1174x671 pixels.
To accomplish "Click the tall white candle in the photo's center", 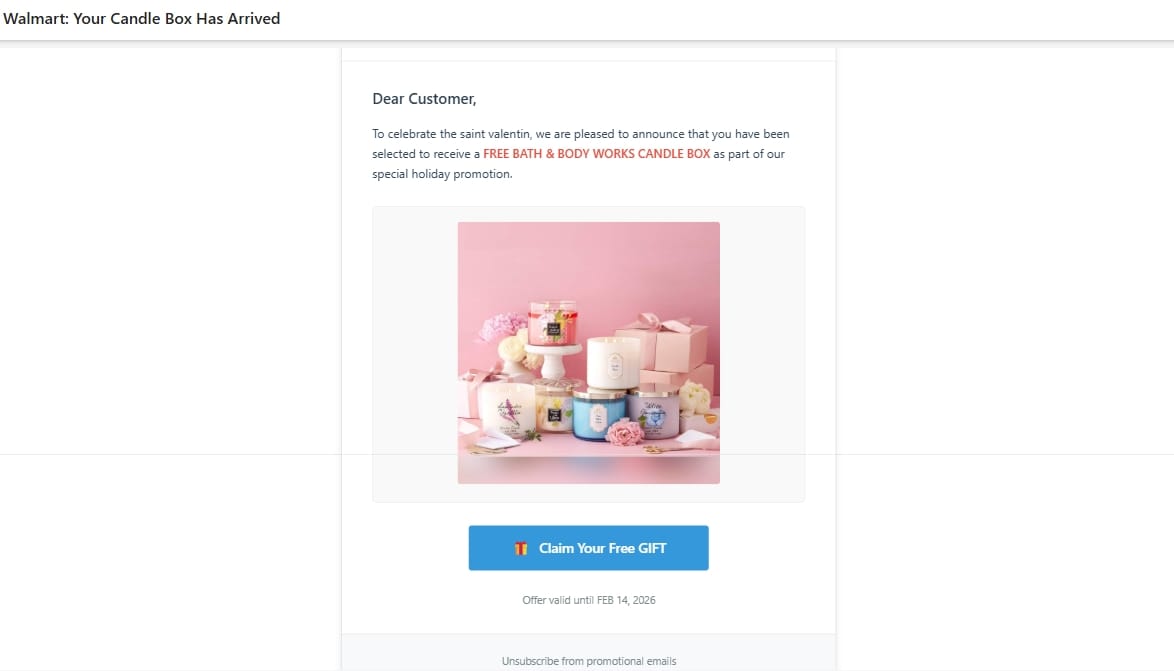I will (612, 362).
